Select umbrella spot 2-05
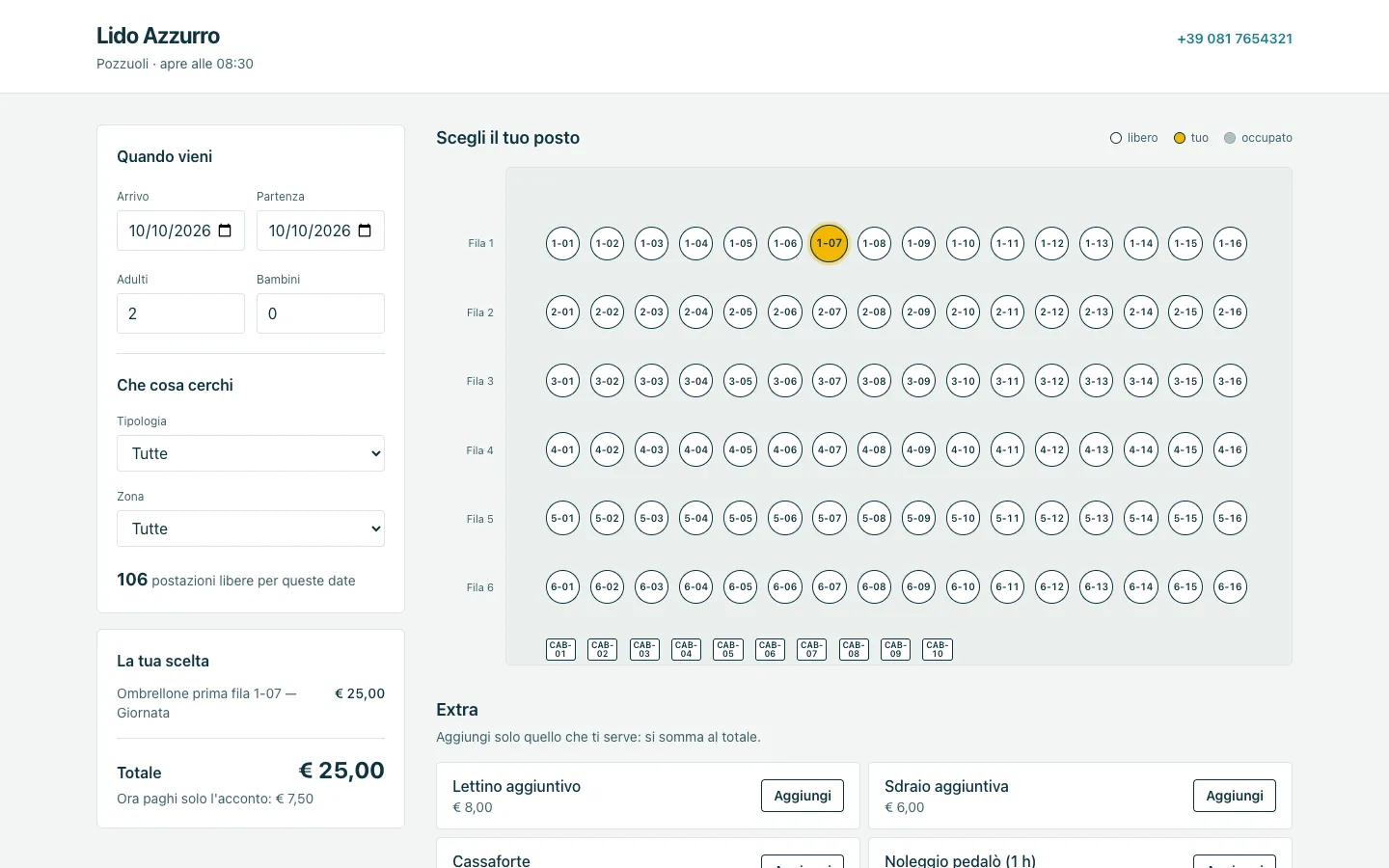 tap(741, 312)
